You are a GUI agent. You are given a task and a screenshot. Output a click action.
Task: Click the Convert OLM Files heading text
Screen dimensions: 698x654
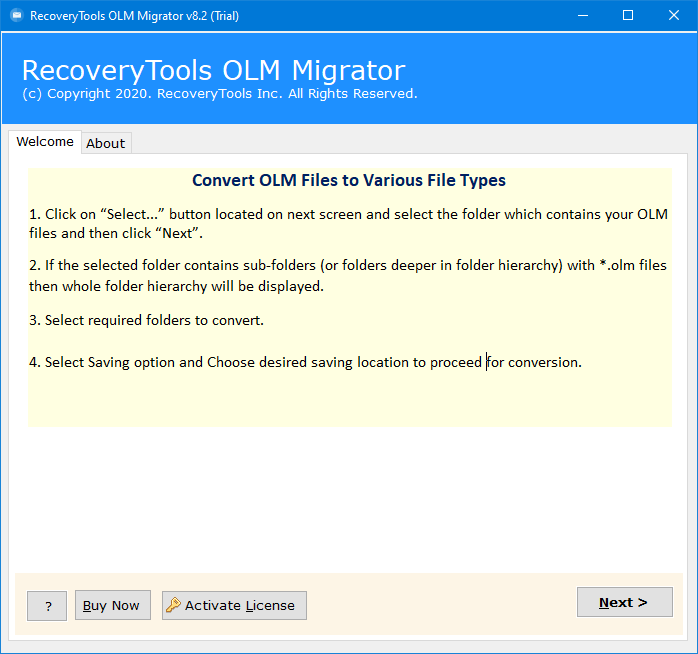pos(349,180)
